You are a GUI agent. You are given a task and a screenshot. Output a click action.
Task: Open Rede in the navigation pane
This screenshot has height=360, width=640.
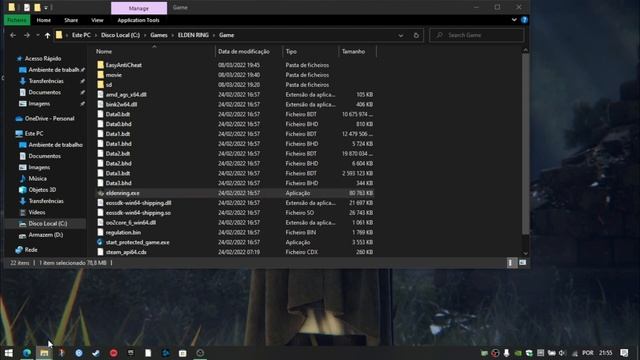(x=31, y=250)
